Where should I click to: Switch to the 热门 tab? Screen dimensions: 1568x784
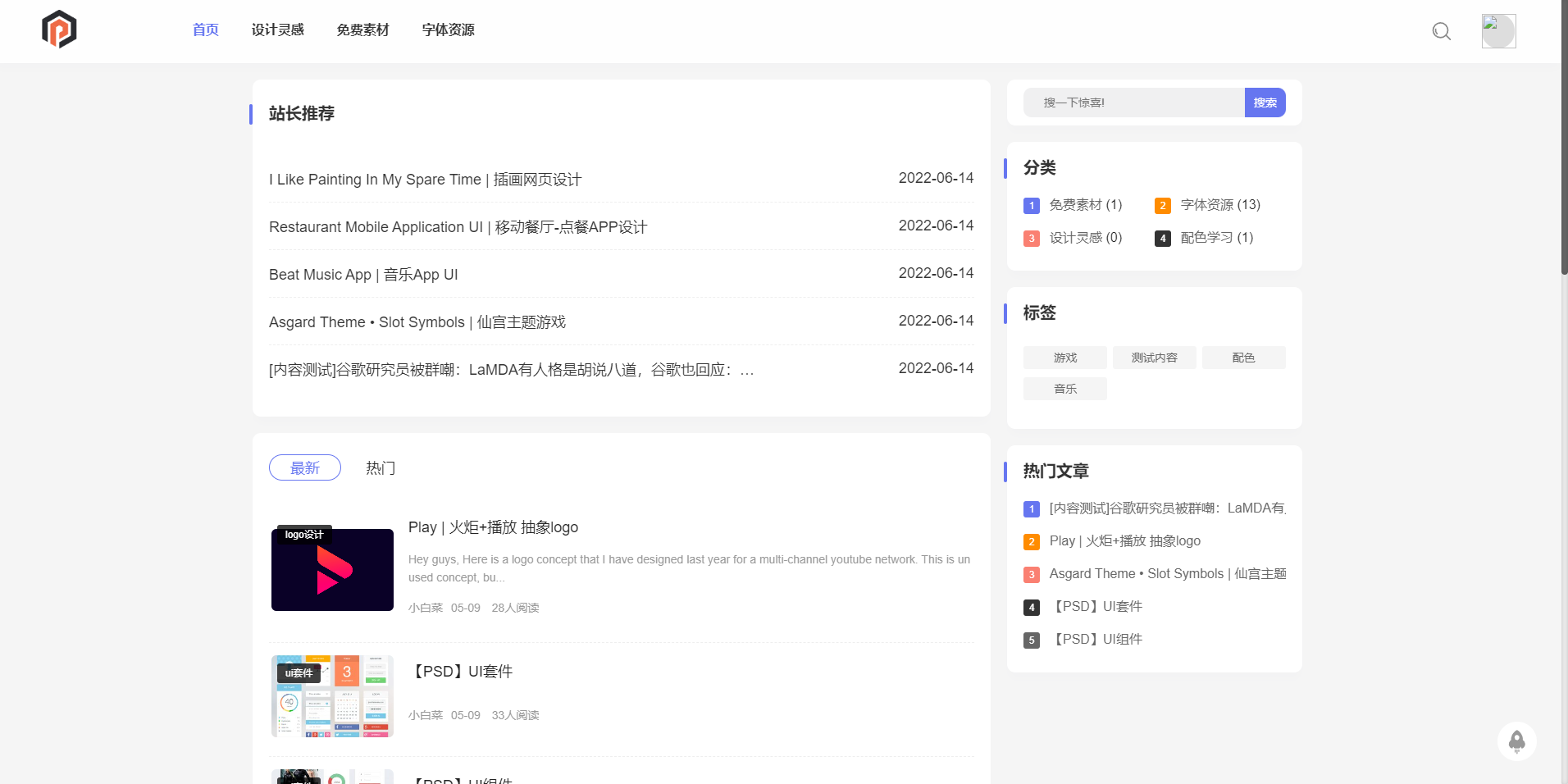tap(380, 467)
